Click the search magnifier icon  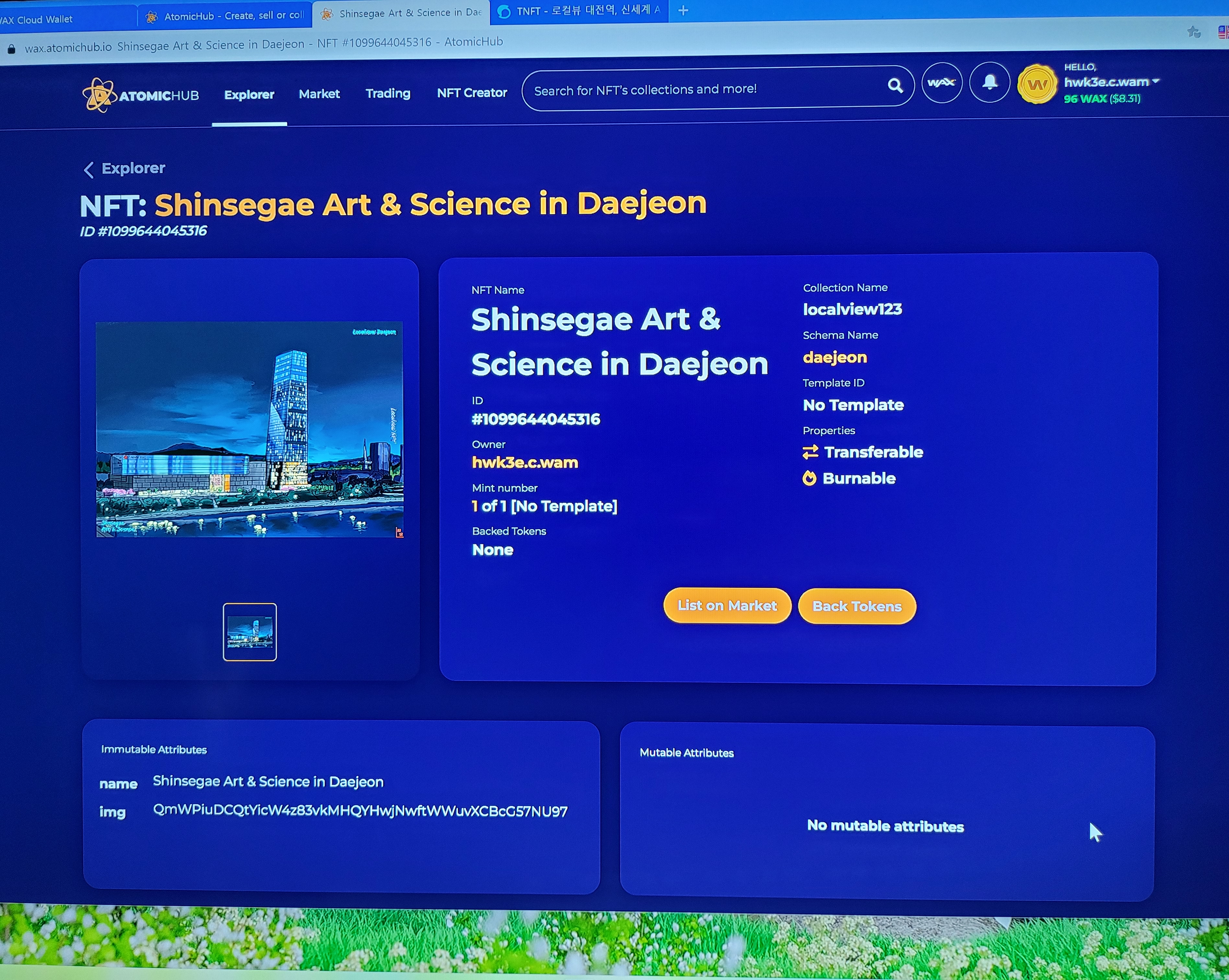coord(895,86)
